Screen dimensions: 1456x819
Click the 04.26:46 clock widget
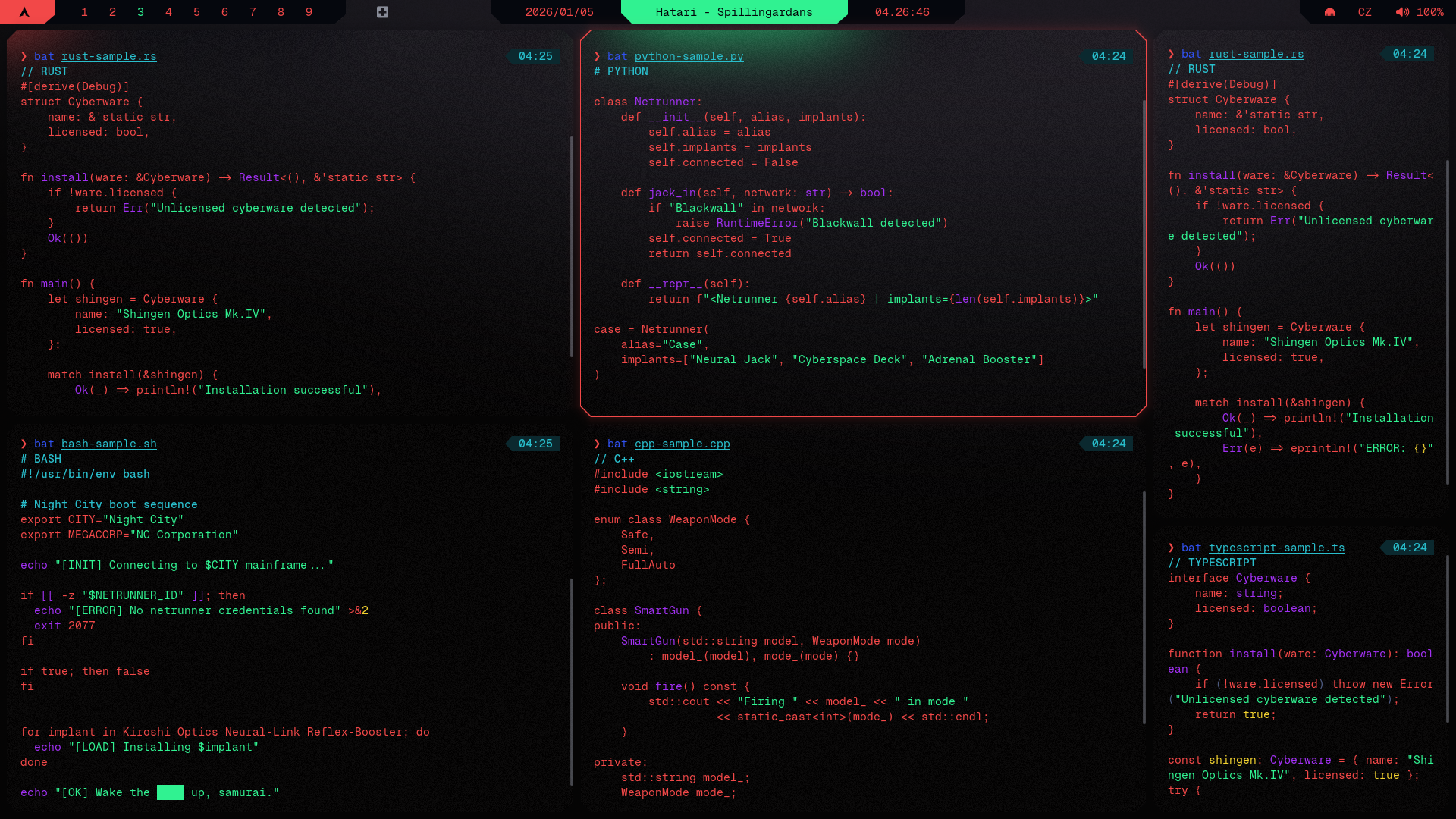[902, 12]
